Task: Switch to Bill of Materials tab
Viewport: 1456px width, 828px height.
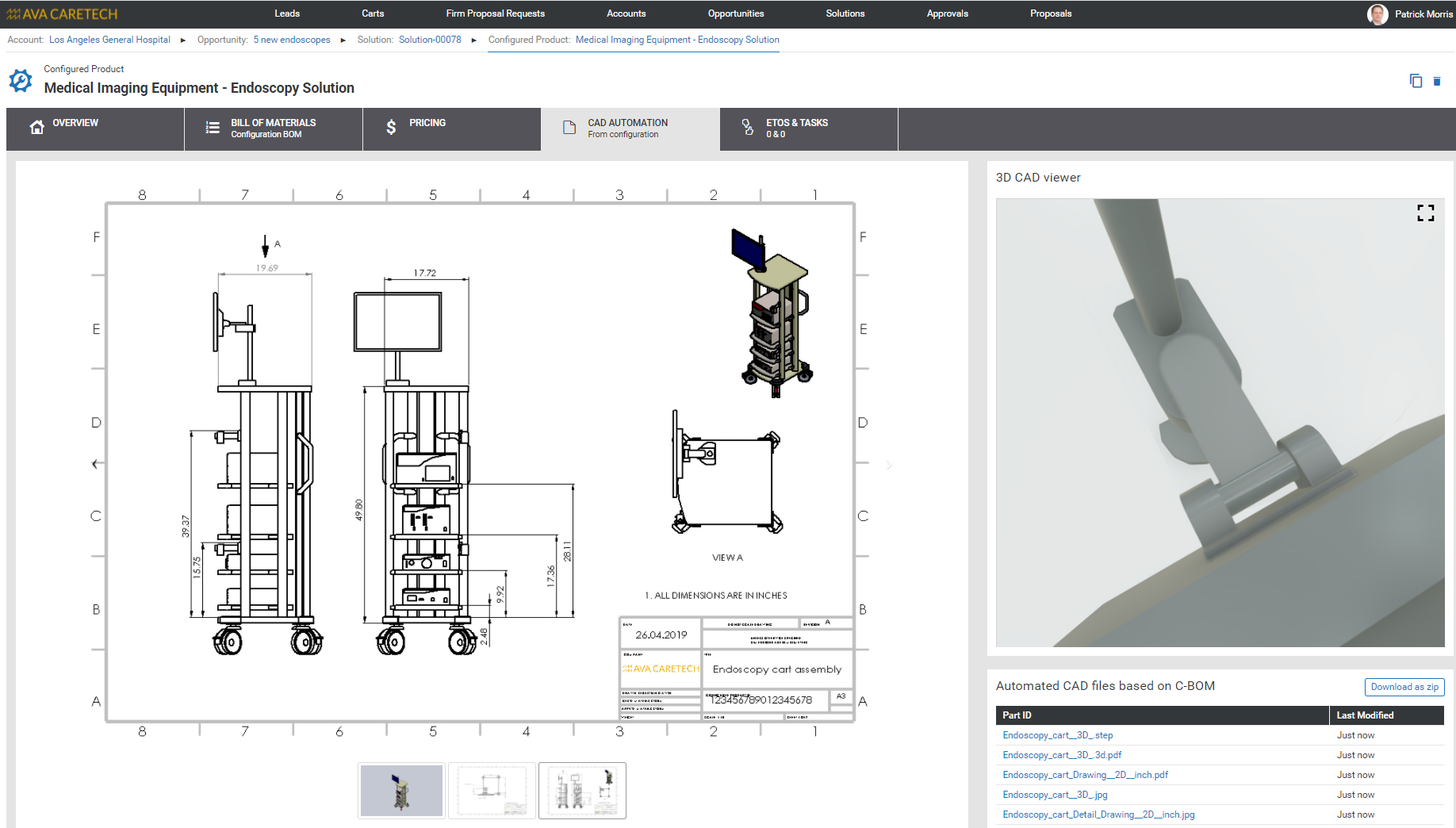Action: 273,128
